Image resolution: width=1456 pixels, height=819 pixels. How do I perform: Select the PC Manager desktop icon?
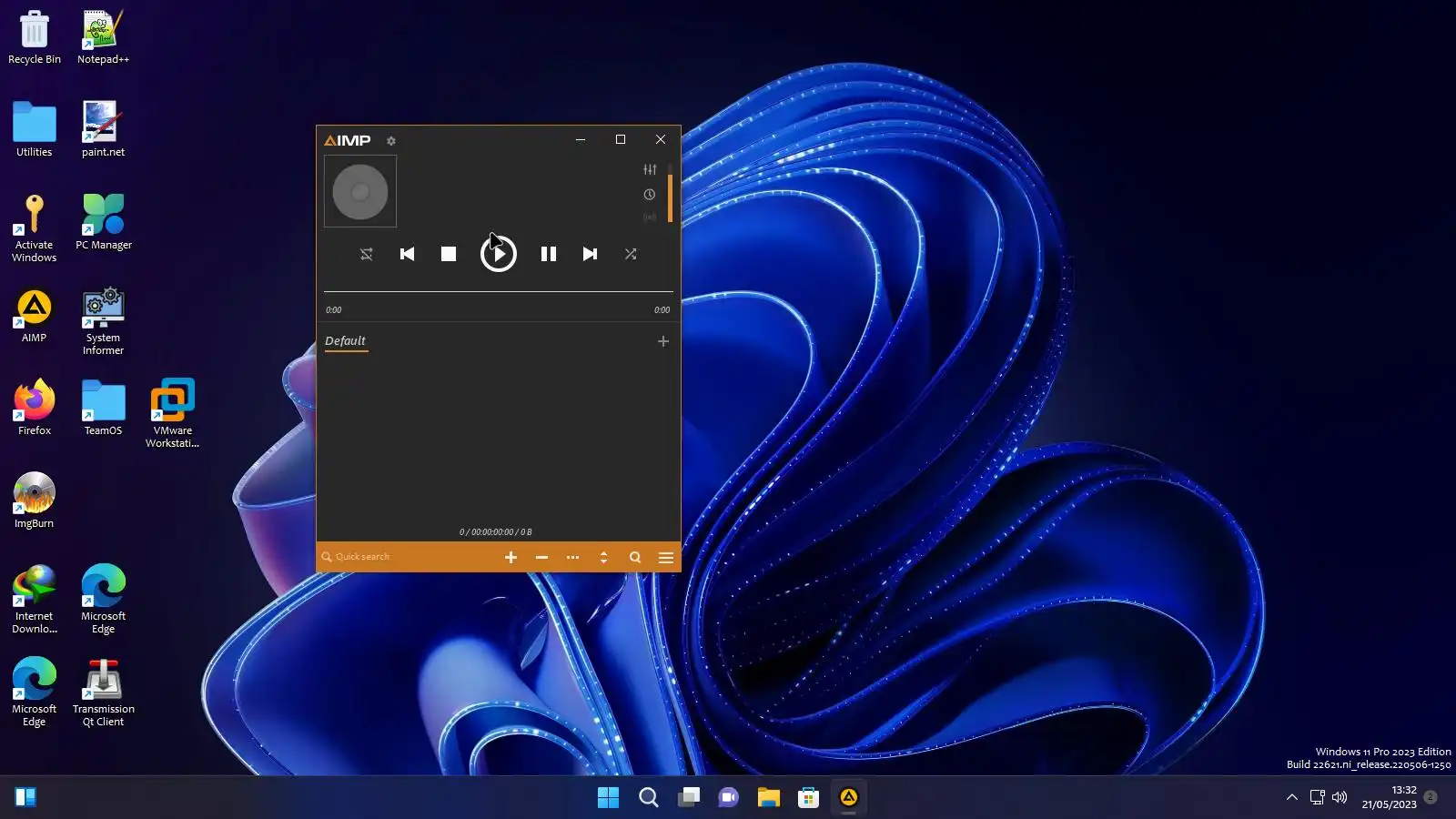[103, 223]
